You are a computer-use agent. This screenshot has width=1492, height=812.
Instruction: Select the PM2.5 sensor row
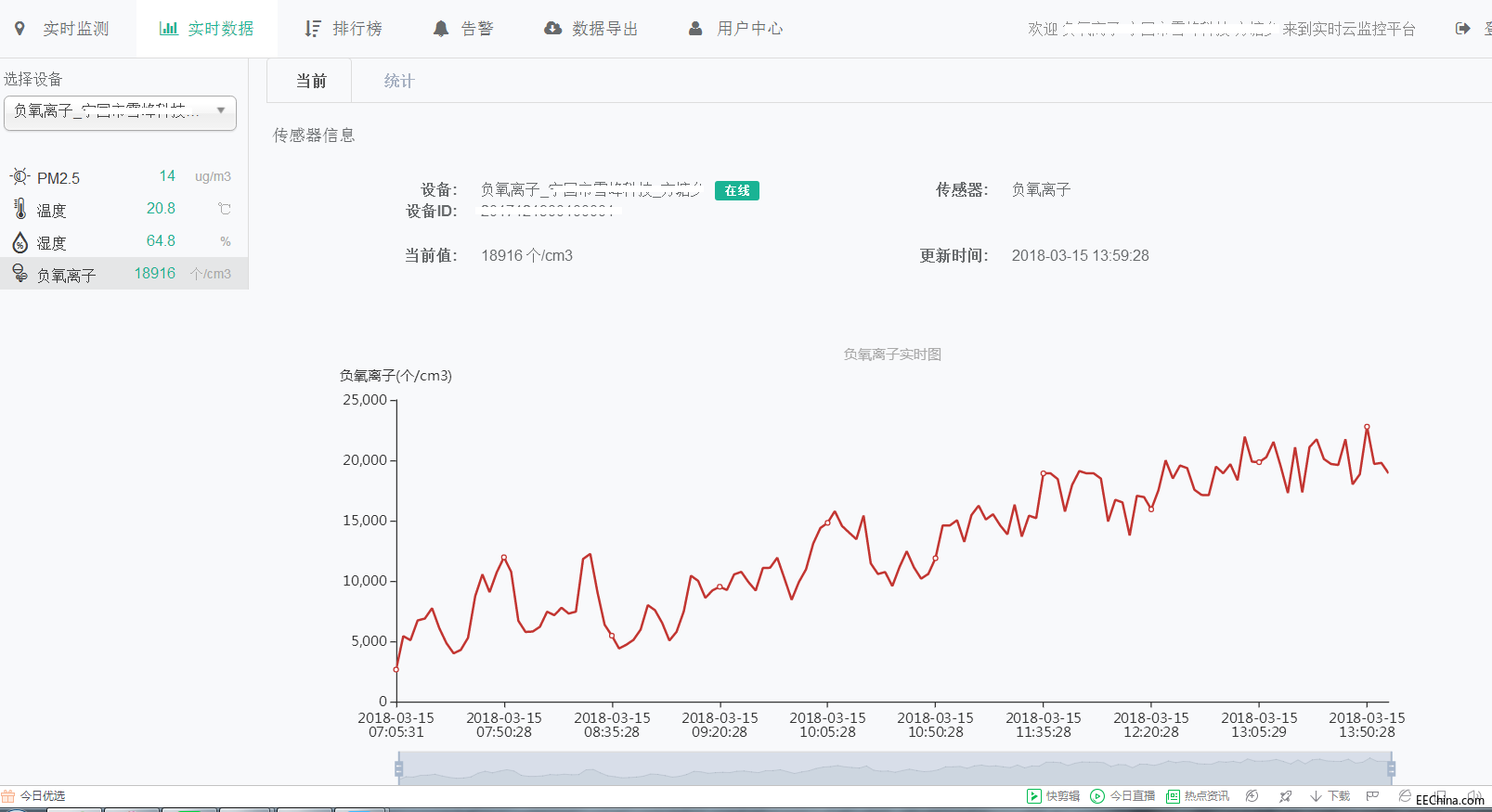click(124, 176)
